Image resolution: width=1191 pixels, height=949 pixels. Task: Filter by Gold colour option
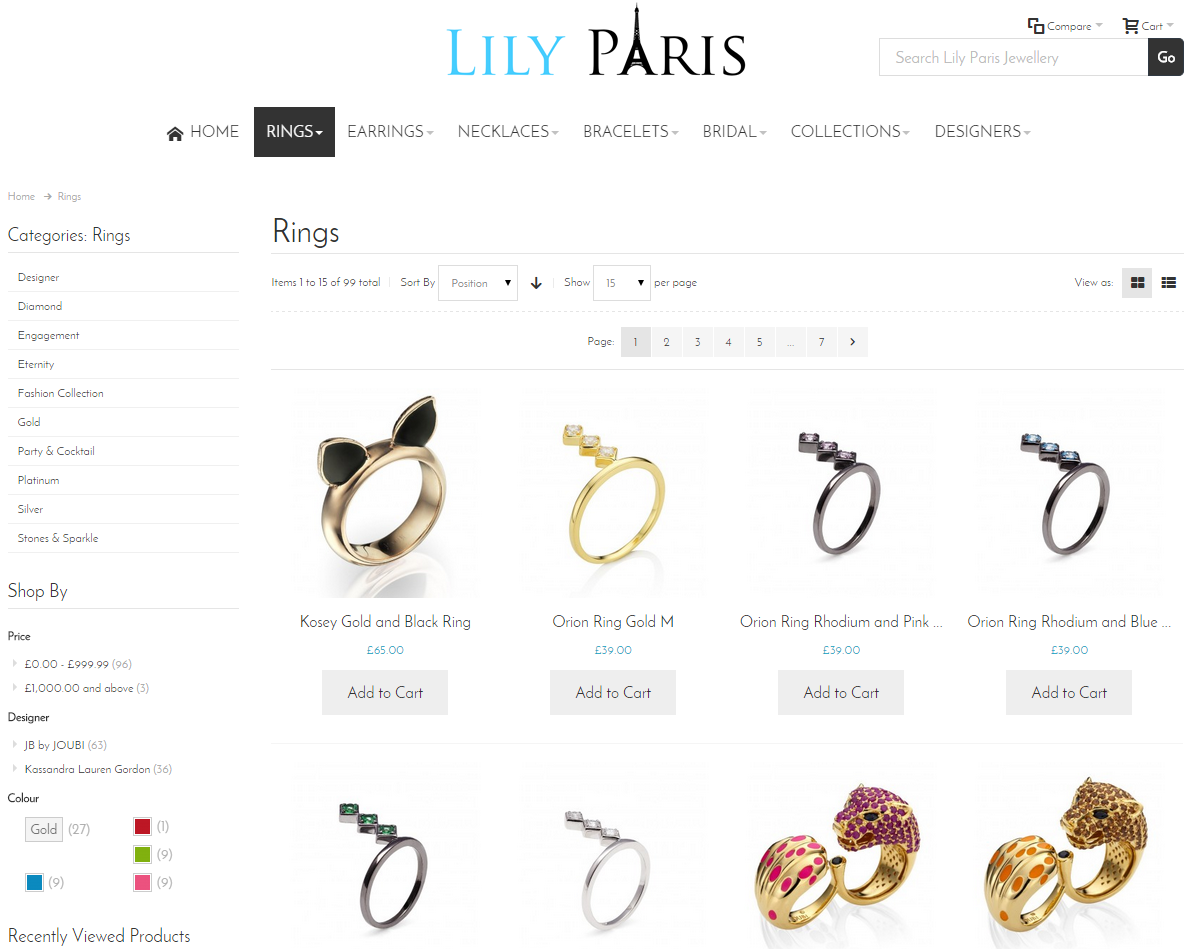(43, 829)
